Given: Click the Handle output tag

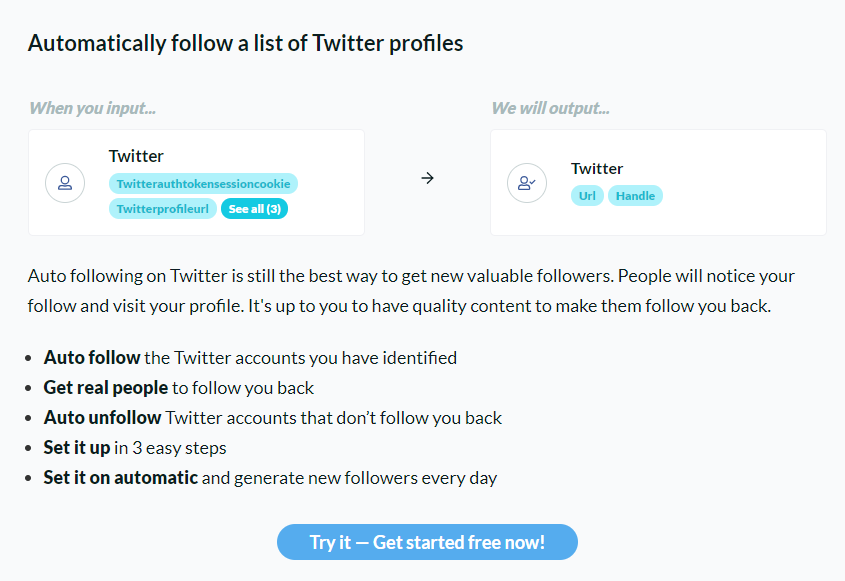Looking at the screenshot, I should (x=635, y=196).
